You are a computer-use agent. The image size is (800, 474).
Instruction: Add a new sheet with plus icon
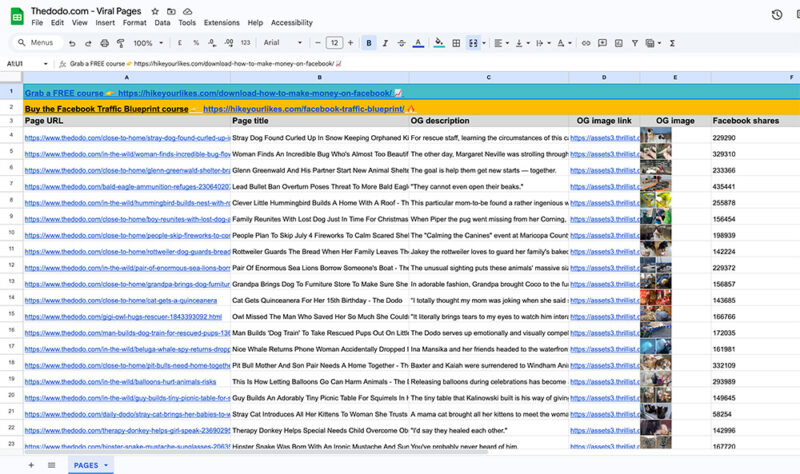click(x=30, y=465)
